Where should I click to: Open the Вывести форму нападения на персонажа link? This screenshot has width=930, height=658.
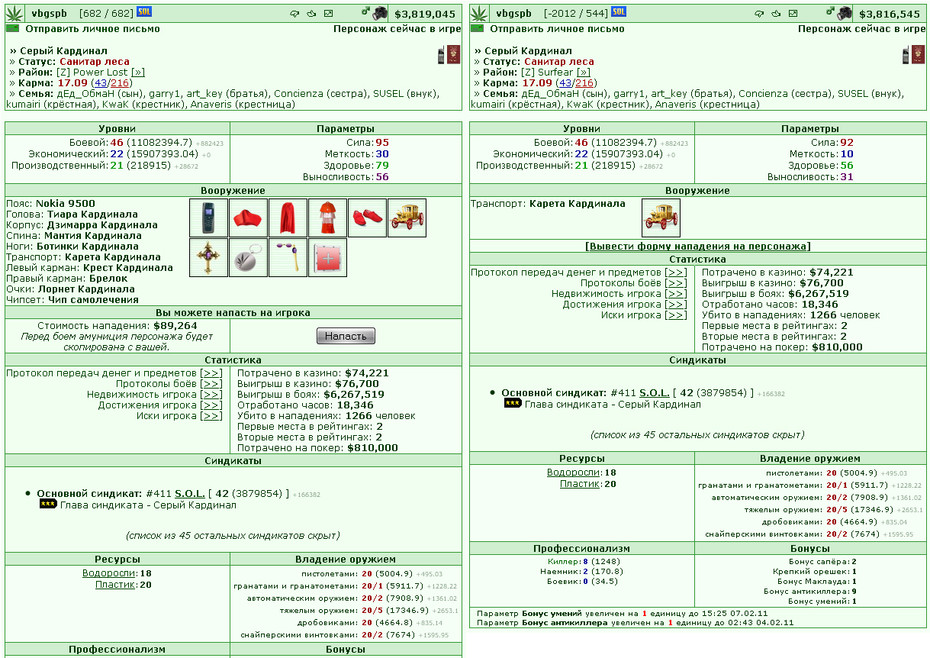tap(698, 246)
